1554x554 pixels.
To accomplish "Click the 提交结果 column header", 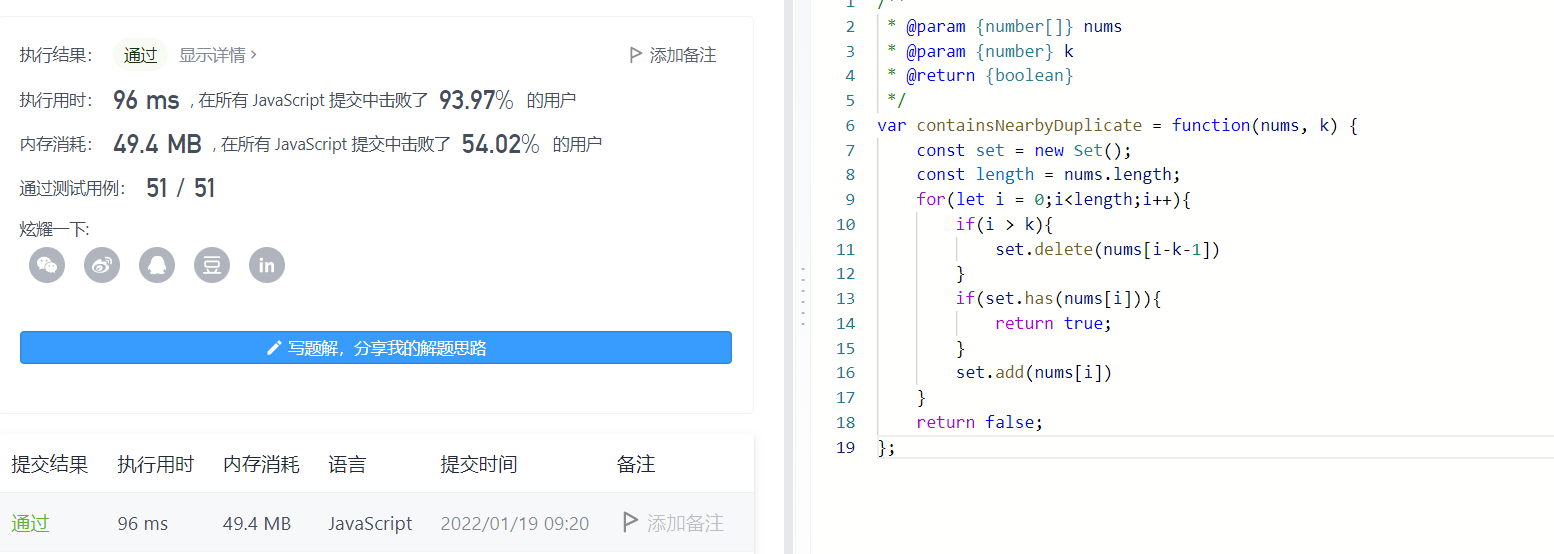I will [50, 464].
